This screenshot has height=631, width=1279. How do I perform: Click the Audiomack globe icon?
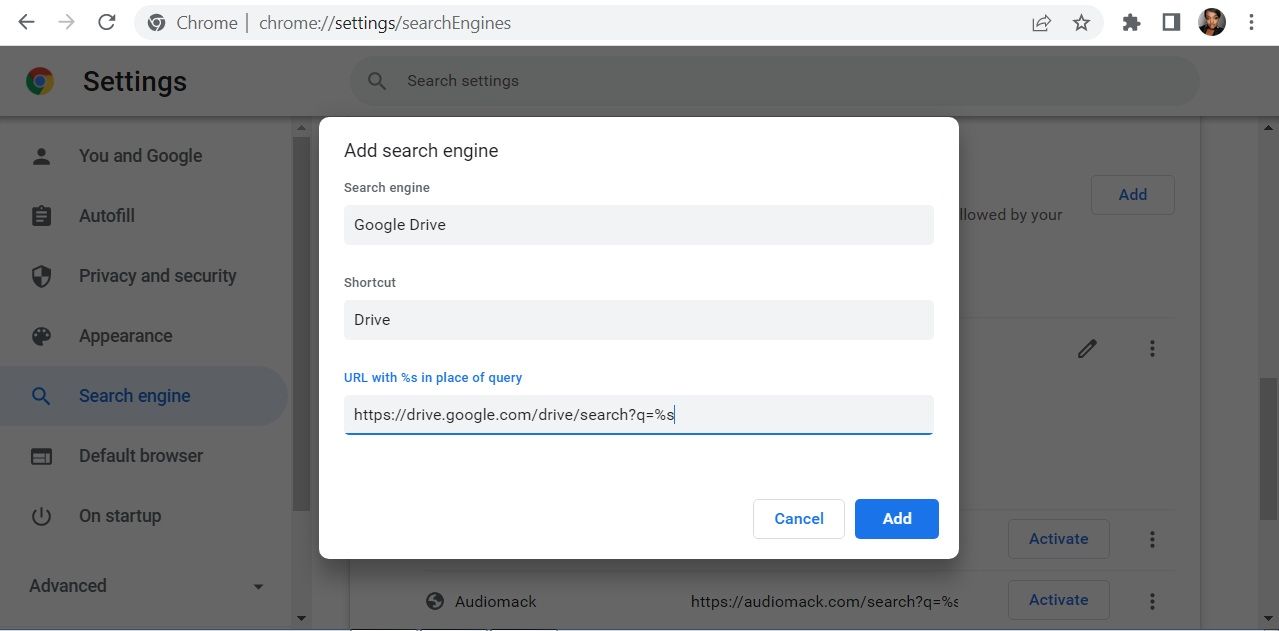coord(434,601)
